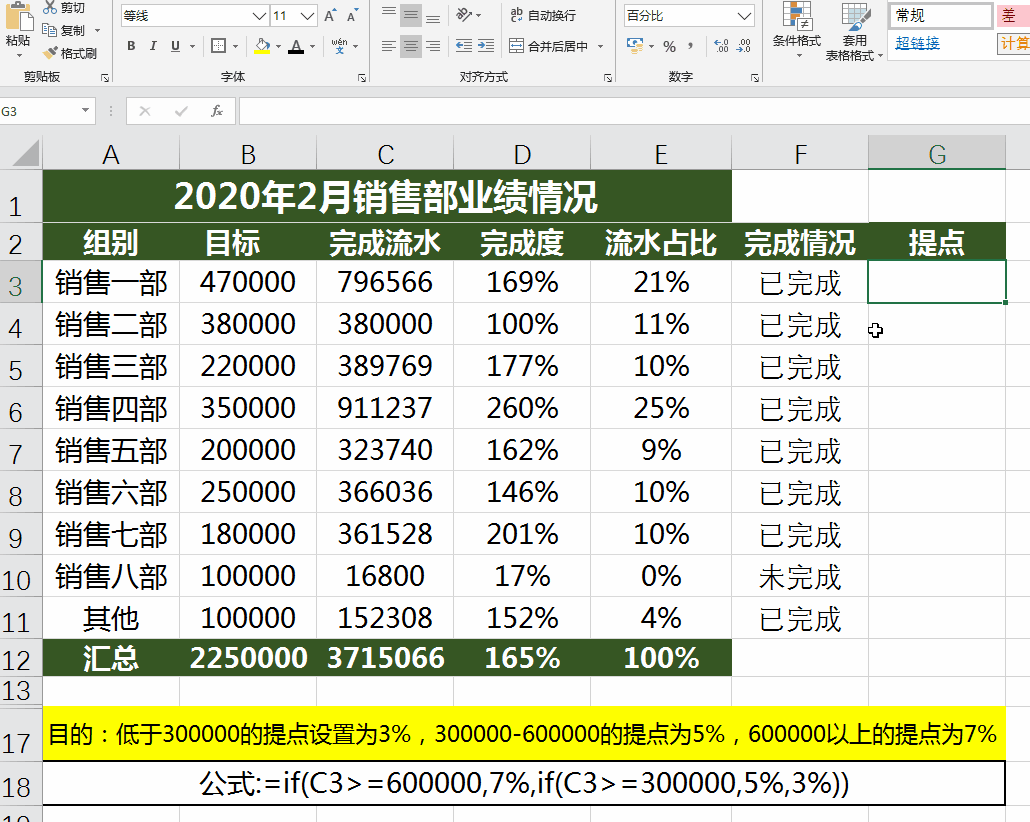Click Wrap Text (自动换行)
The height and width of the screenshot is (822, 1030).
click(543, 15)
